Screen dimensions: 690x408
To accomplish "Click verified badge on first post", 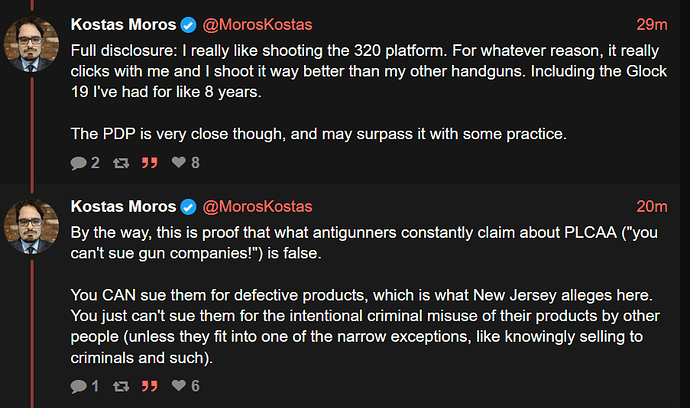I will click(x=187, y=24).
